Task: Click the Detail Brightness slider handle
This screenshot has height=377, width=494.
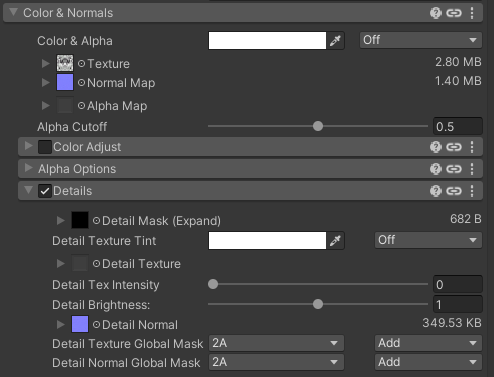Action: click(318, 304)
